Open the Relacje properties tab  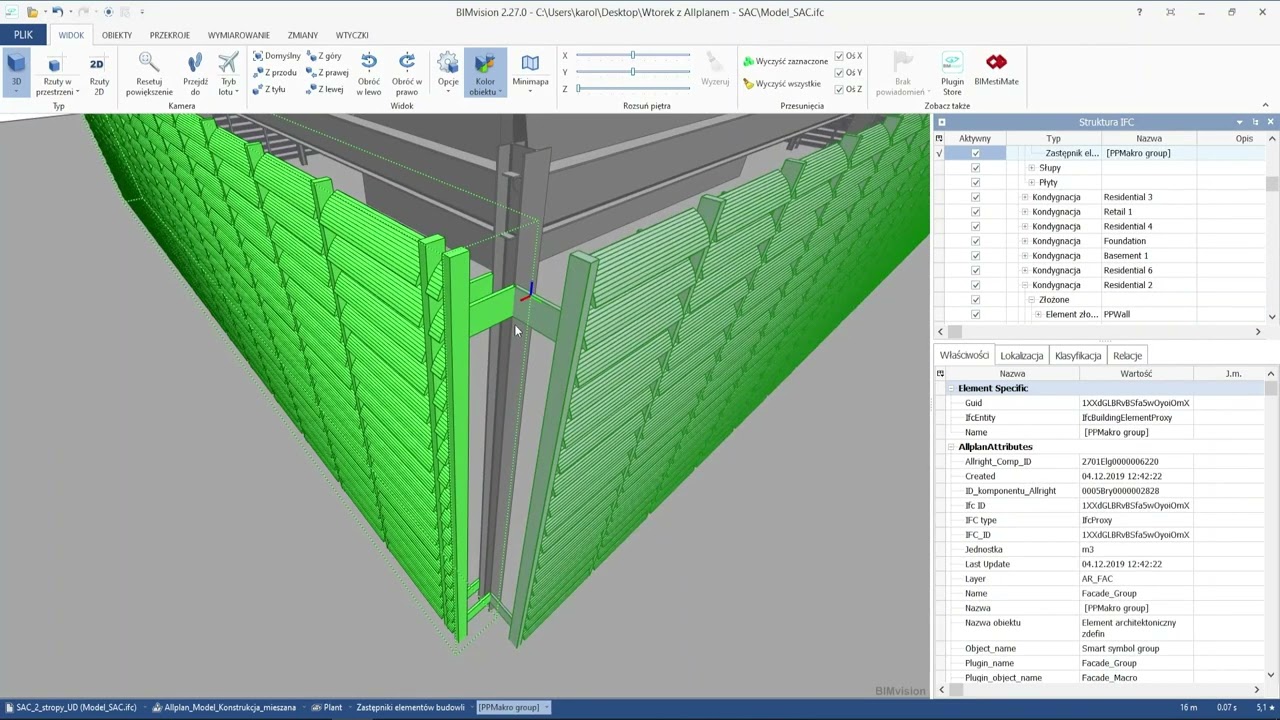(1127, 356)
